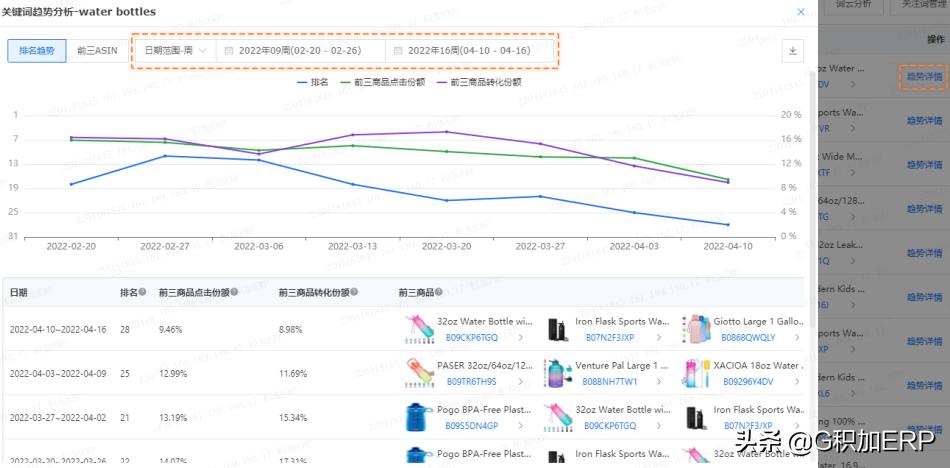Image resolution: width=950 pixels, height=468 pixels.
Task: Close the keyword trend analysis dialog
Action: (799, 12)
